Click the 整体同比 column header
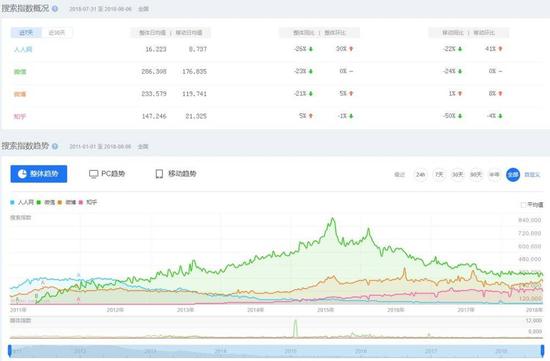Screen dimensions: 550x361 tap(304, 33)
